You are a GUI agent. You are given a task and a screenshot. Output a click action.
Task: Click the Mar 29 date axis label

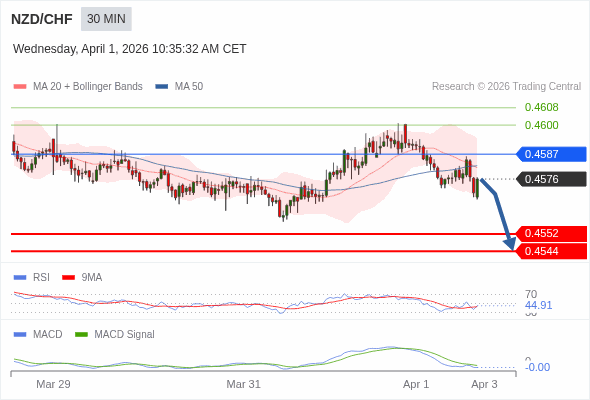pyautogui.click(x=53, y=385)
